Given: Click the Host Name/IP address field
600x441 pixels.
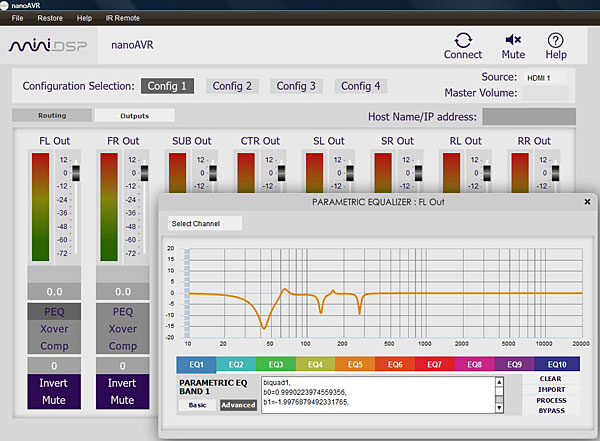Looking at the screenshot, I should click(529, 116).
